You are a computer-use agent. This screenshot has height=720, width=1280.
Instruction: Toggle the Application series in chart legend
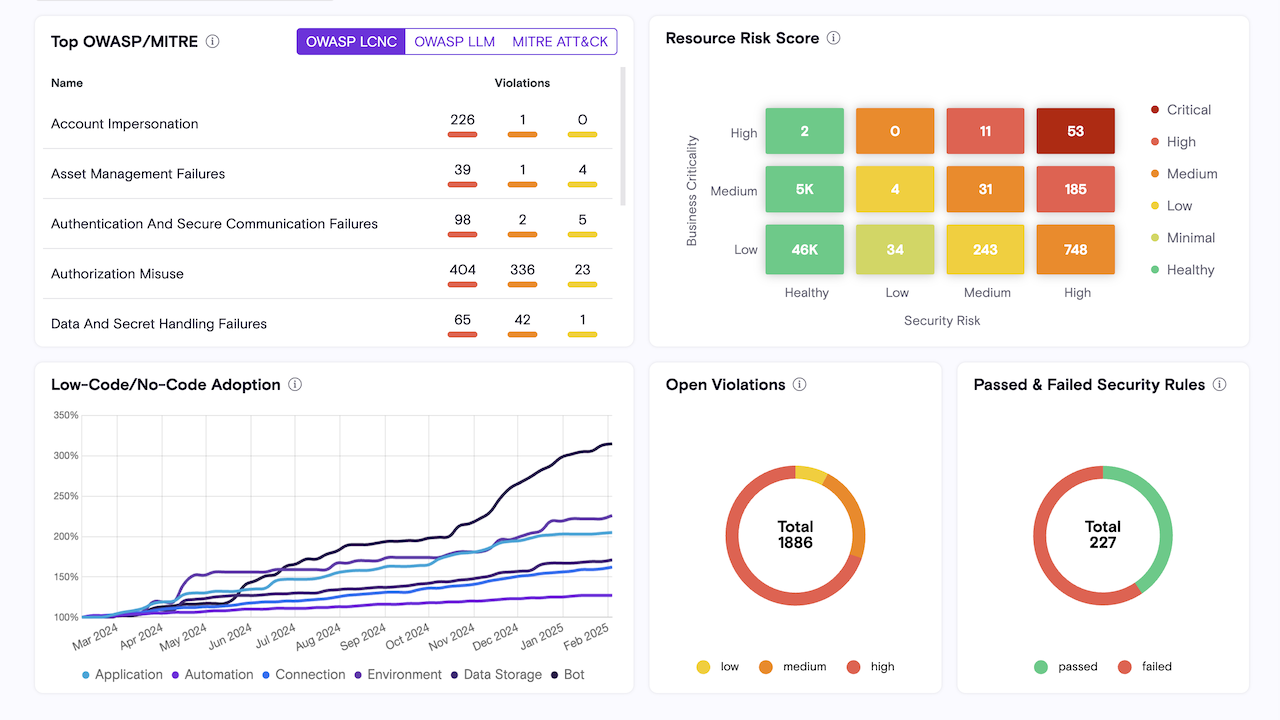121,675
